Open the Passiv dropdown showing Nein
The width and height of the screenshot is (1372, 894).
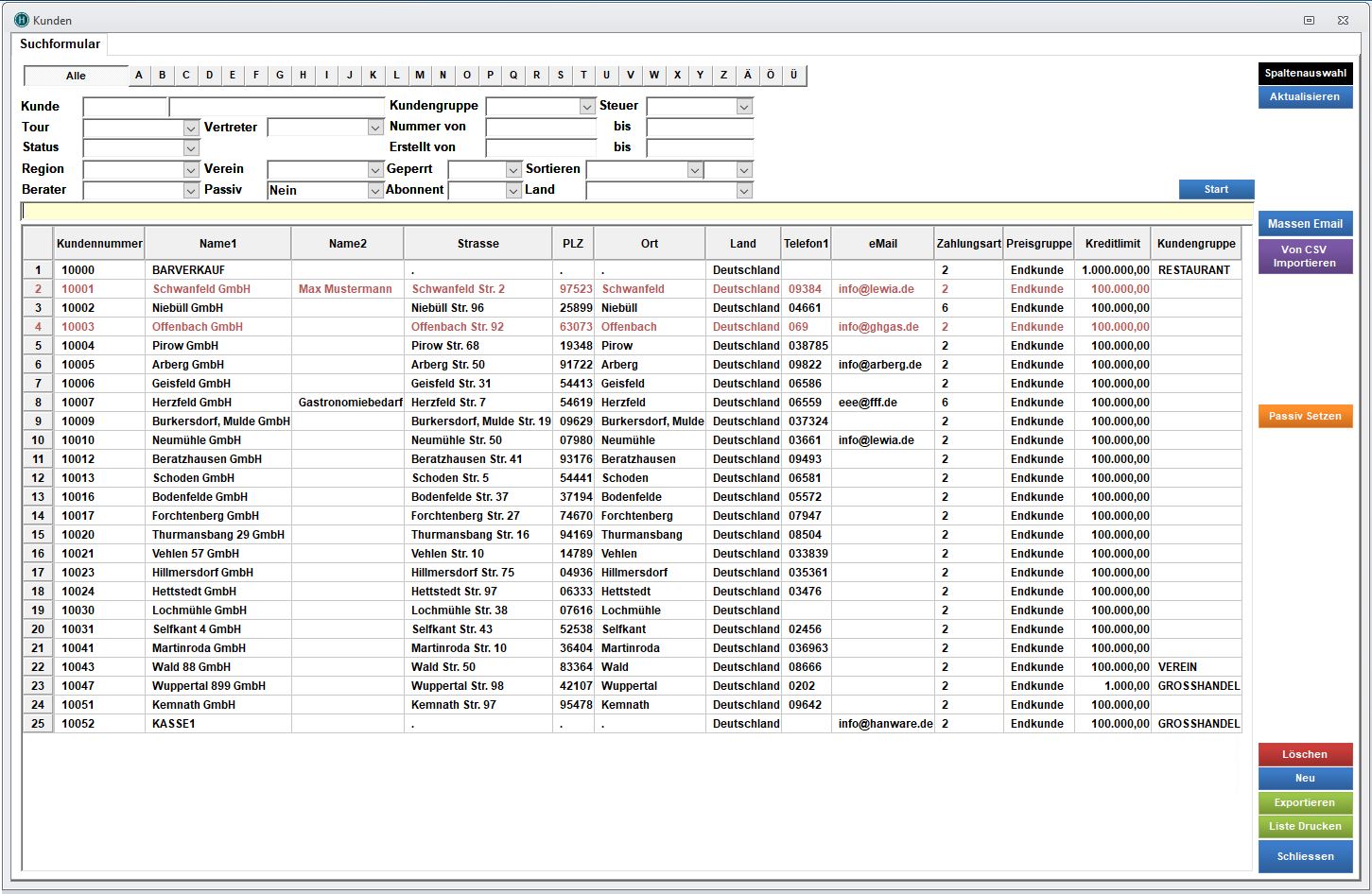coord(374,191)
